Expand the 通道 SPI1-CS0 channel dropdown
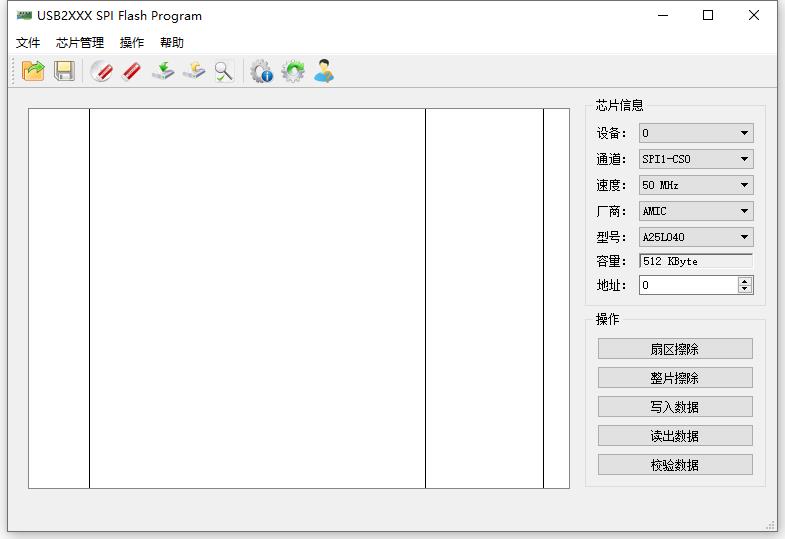The height and width of the screenshot is (539, 785). point(696,159)
